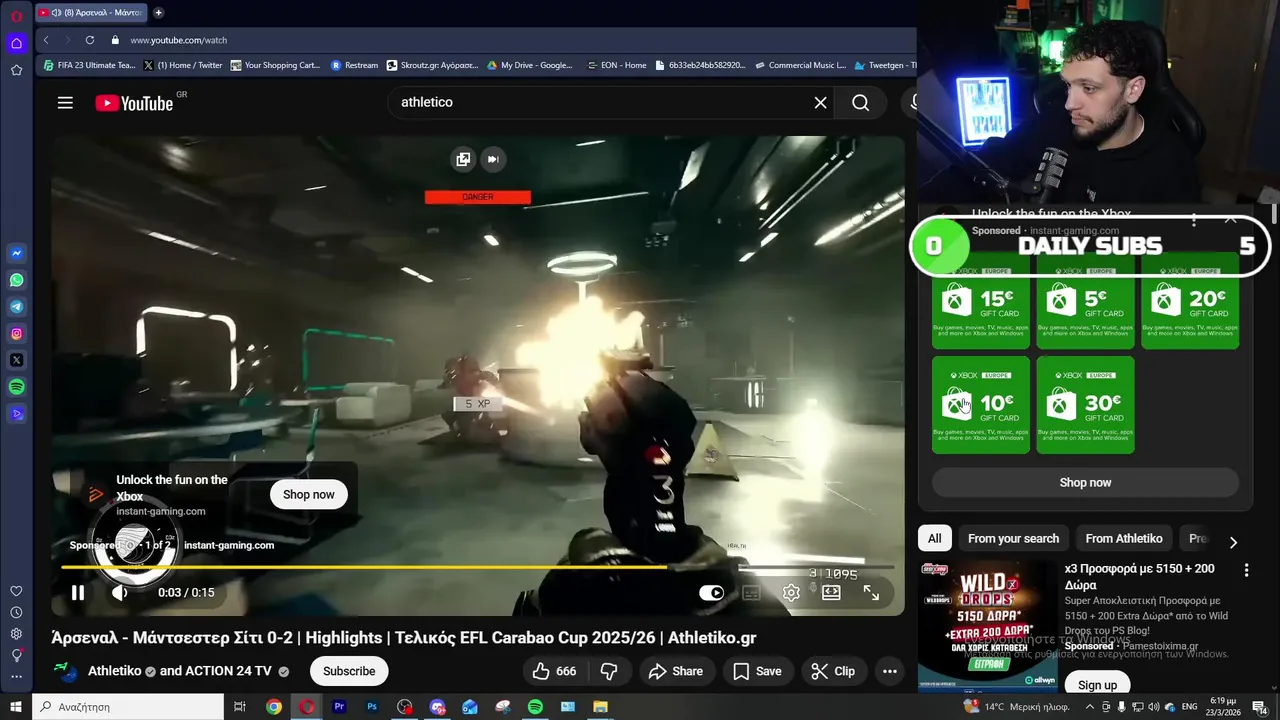The width and height of the screenshot is (1280, 720).
Task: Click the search magnifier button
Action: [x=860, y=102]
